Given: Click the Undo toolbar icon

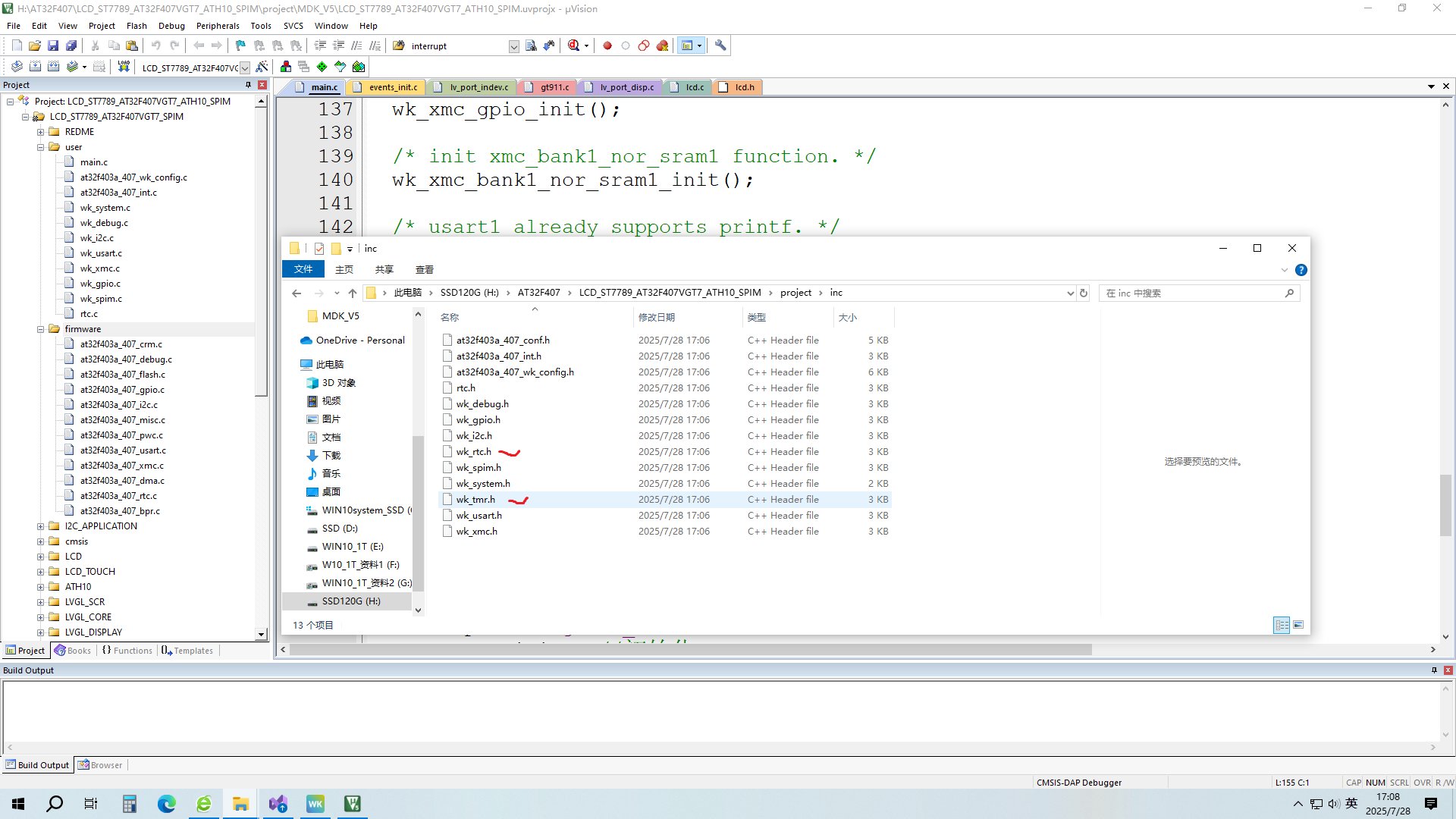Looking at the screenshot, I should [x=156, y=45].
